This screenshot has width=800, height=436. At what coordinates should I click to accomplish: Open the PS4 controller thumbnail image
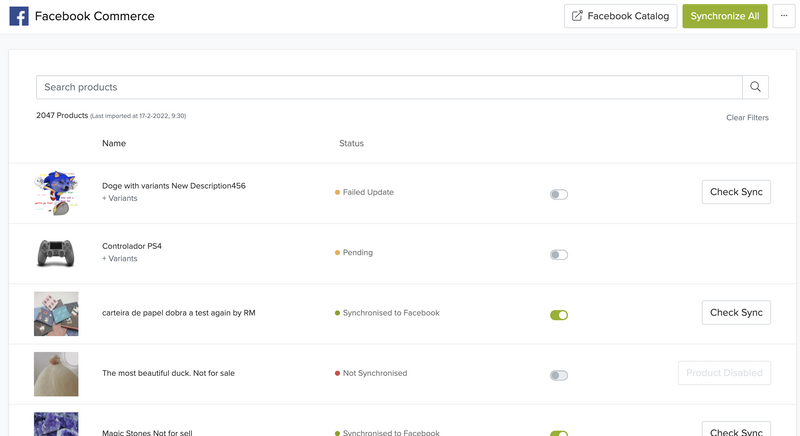(56, 253)
